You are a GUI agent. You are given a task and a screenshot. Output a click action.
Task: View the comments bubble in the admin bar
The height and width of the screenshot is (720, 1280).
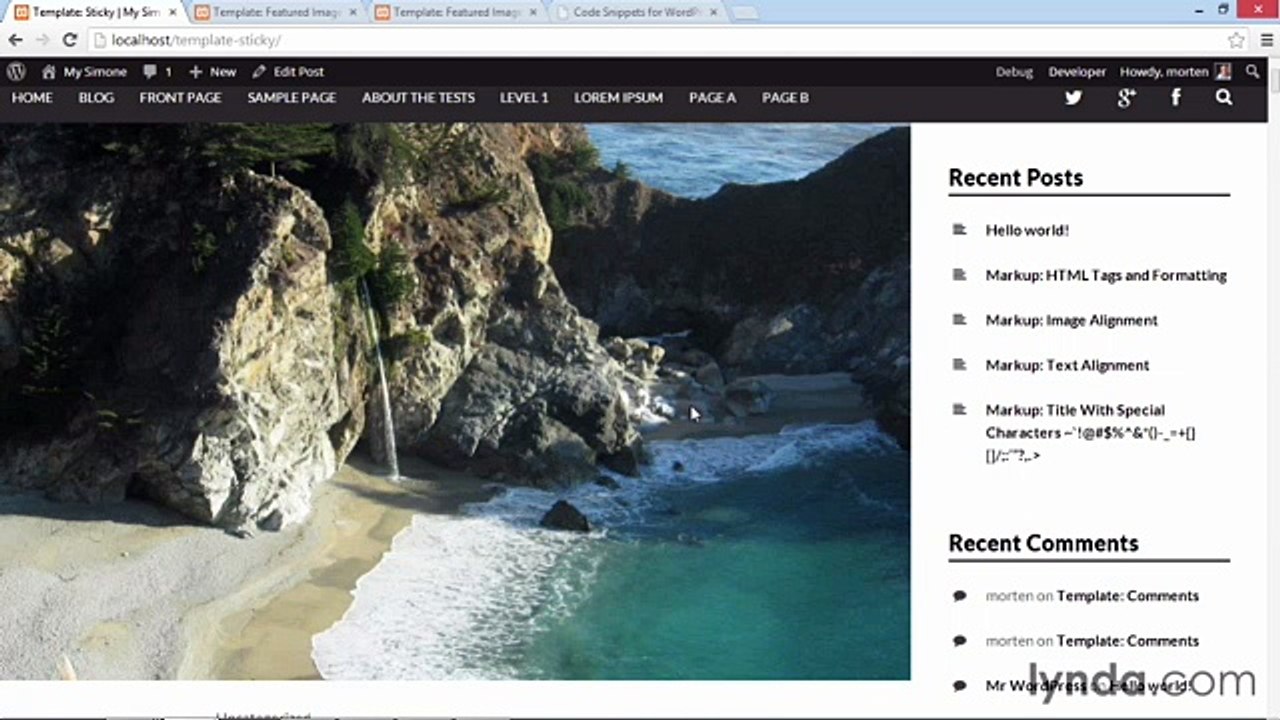tap(157, 72)
